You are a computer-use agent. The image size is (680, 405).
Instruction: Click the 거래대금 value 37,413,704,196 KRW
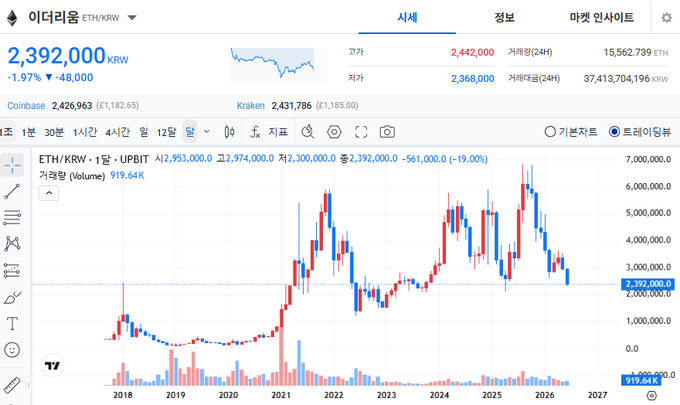(626, 78)
